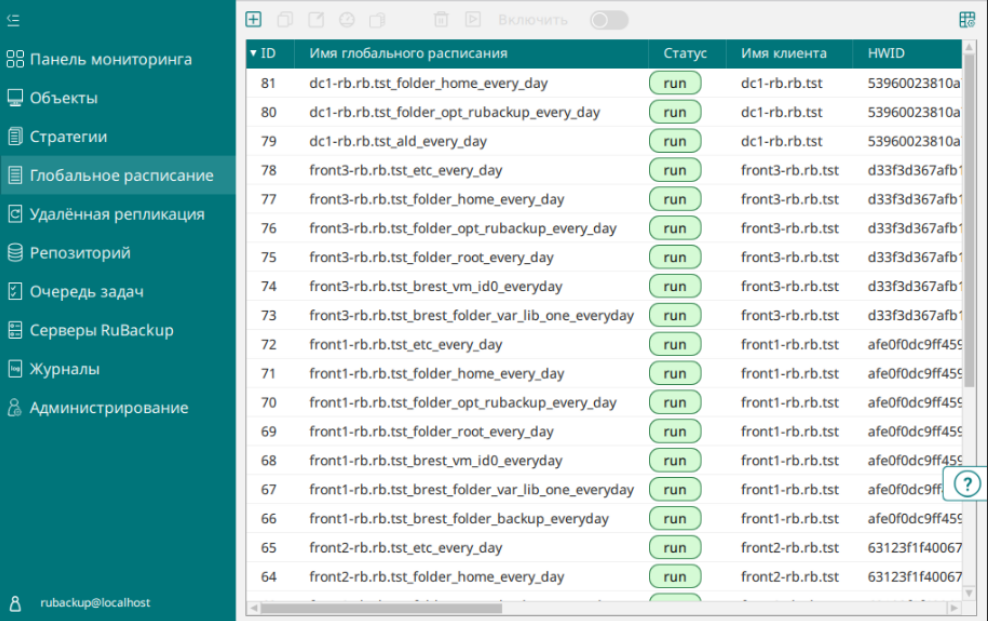Screen dimensions: 988x621
Task: Click the run status badge in row 81
Action: 675,83
